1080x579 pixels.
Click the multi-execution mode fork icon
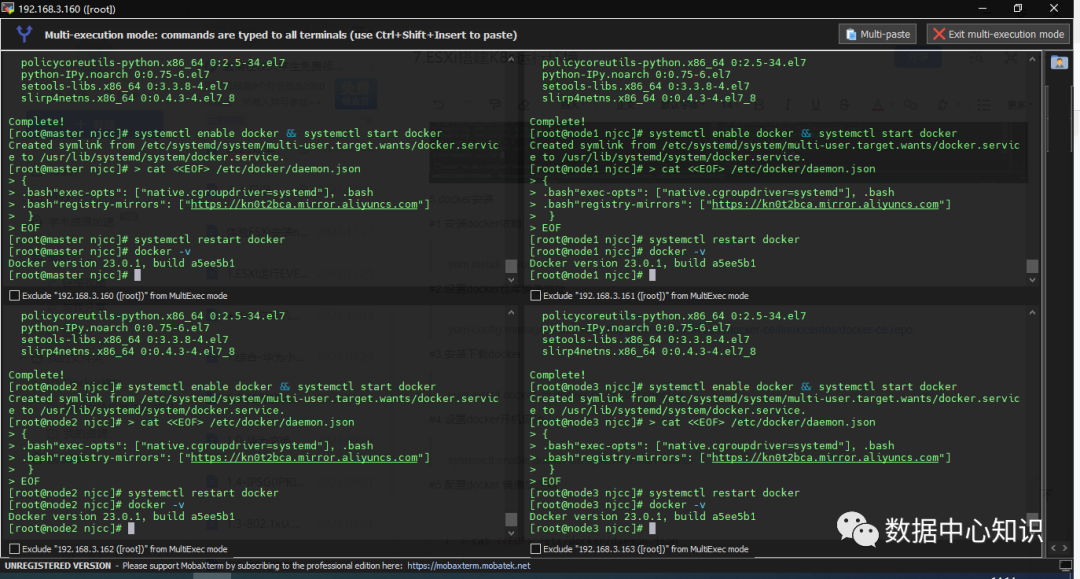click(25, 34)
